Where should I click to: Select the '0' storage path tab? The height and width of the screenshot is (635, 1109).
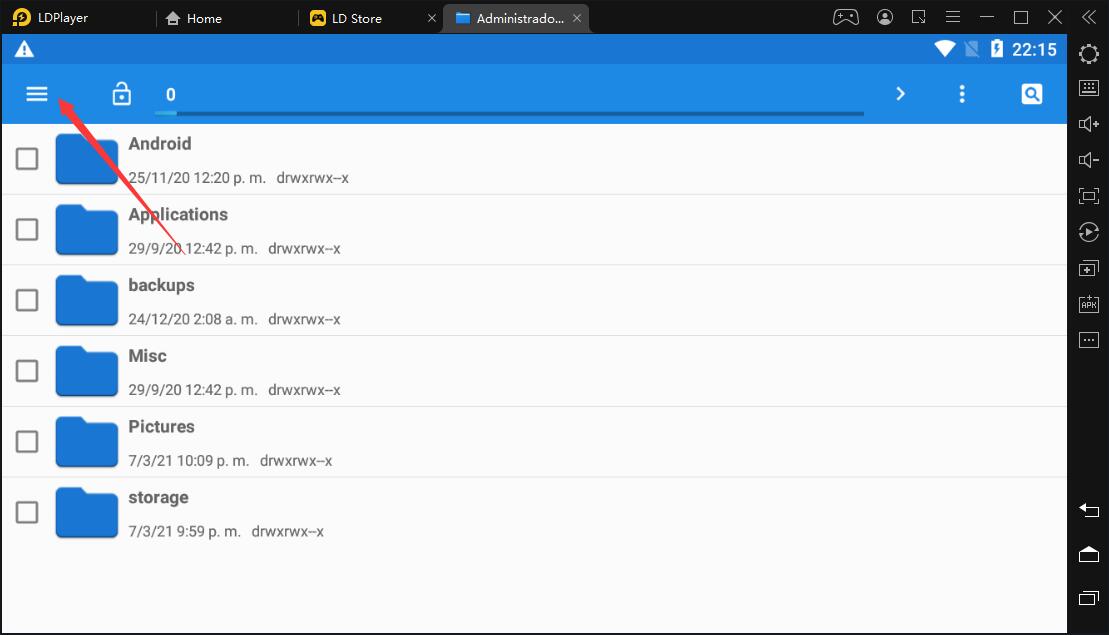click(170, 95)
